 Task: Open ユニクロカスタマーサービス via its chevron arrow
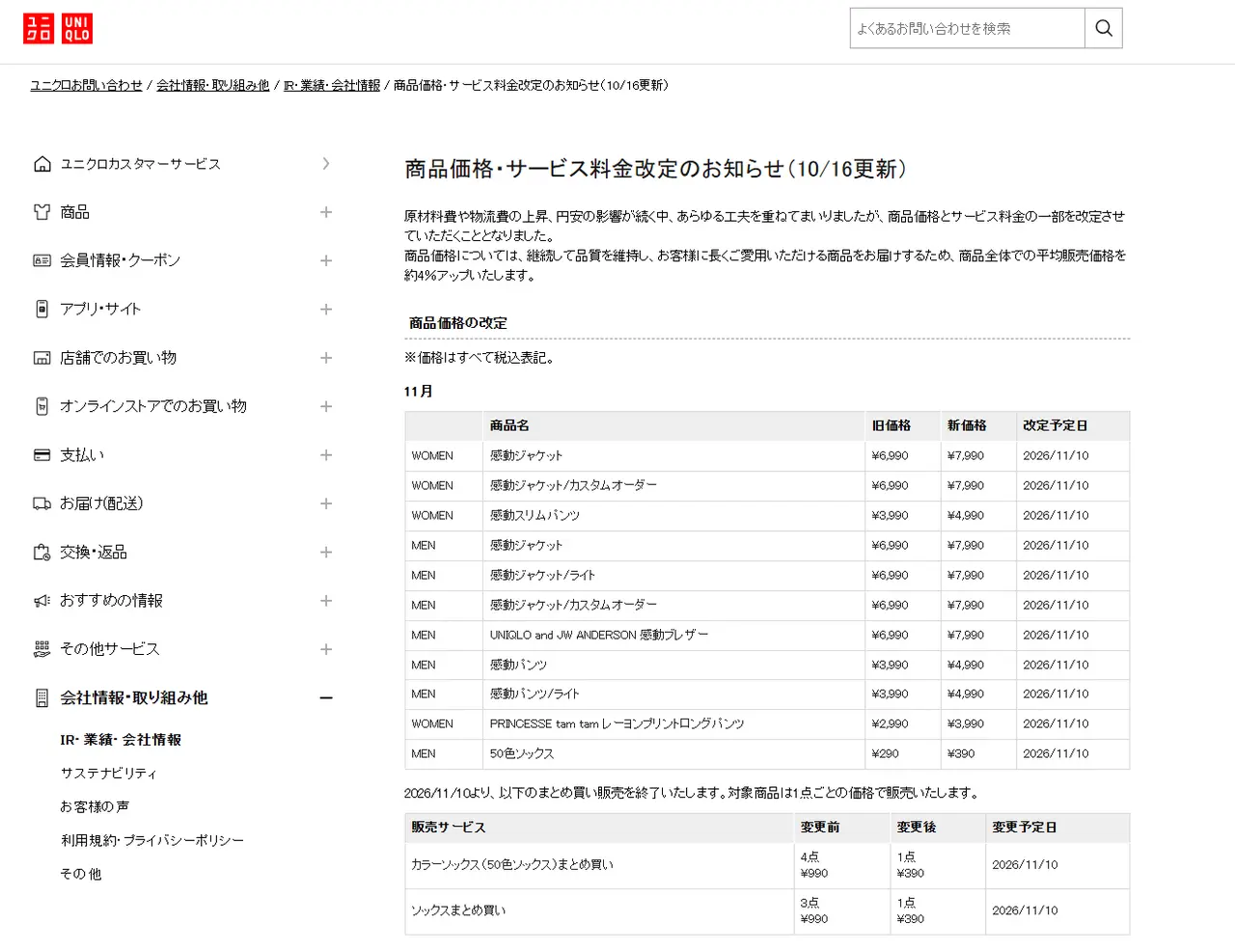click(326, 164)
